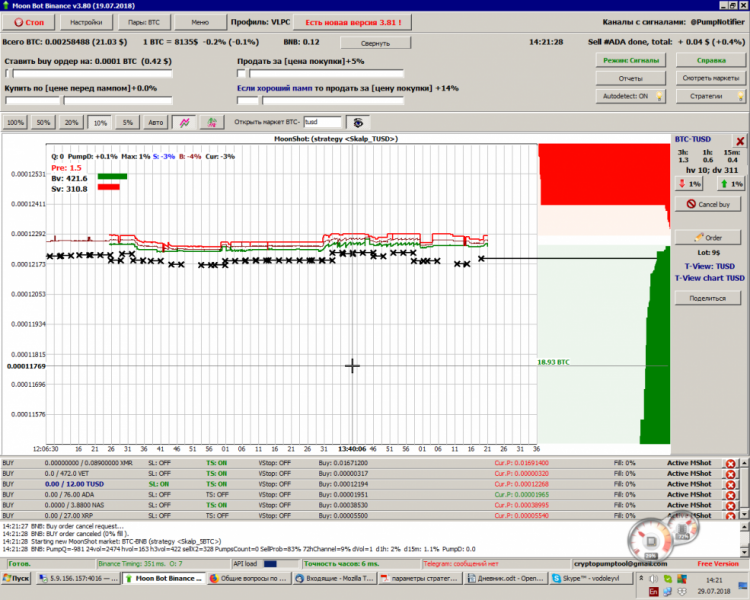This screenshot has height=600, width=750.
Task: Click the Cancel buy button
Action: pyautogui.click(x=707, y=204)
